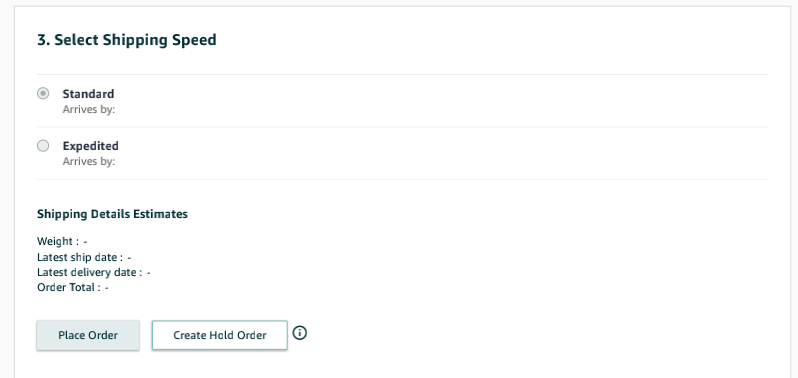This screenshot has height=378, width=798.
Task: Click the Latest ship date label
Action: click(80, 257)
